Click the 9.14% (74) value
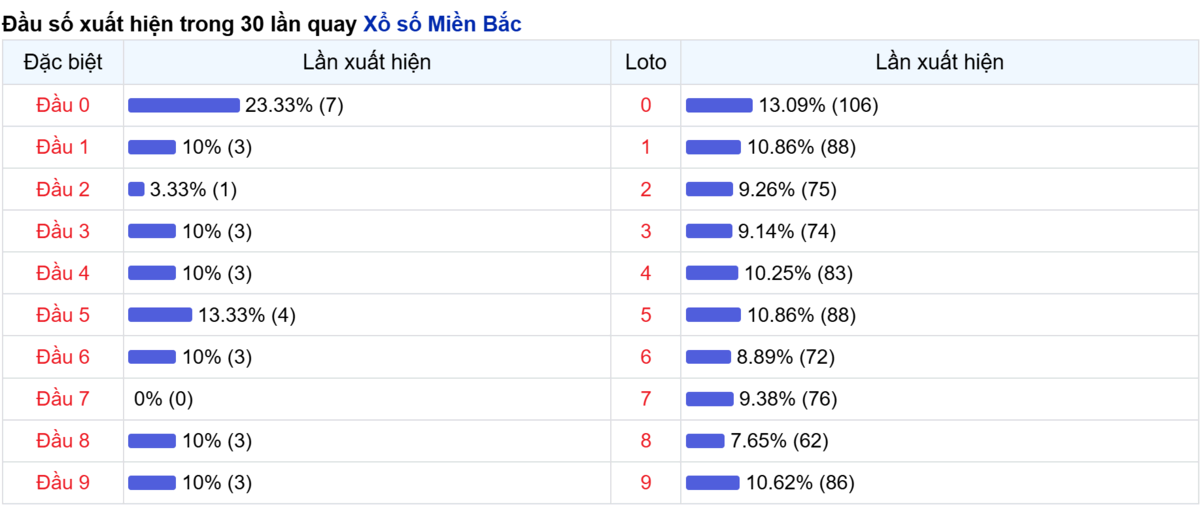Viewport: 1200px width, 507px height. (x=787, y=231)
